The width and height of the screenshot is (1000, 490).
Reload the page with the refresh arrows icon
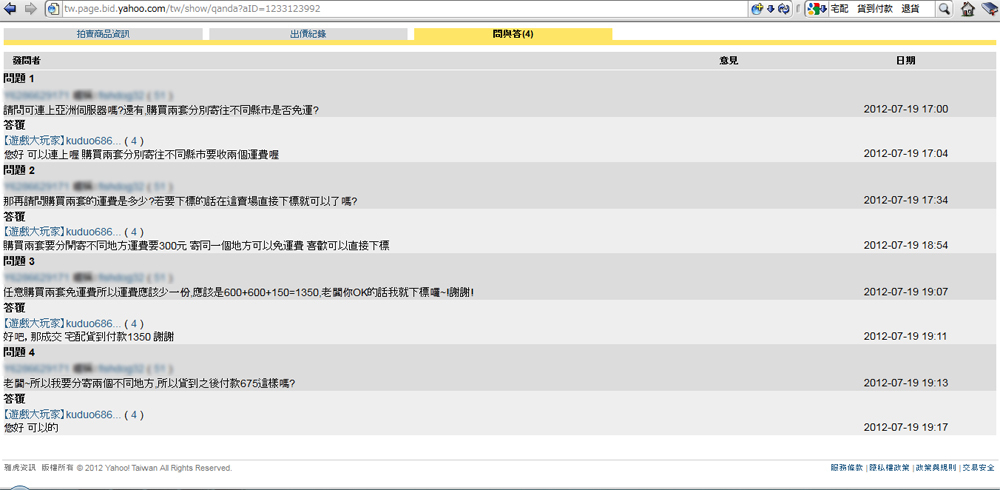[784, 9]
